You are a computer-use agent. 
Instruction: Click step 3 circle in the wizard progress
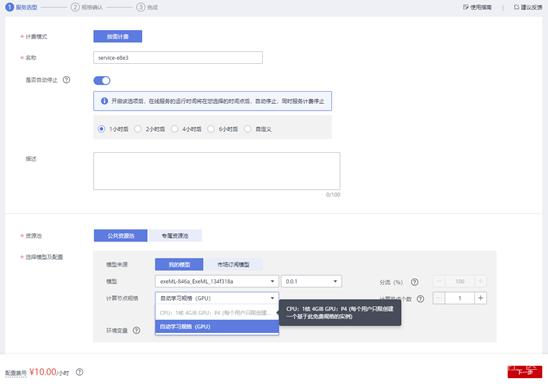click(x=140, y=7)
